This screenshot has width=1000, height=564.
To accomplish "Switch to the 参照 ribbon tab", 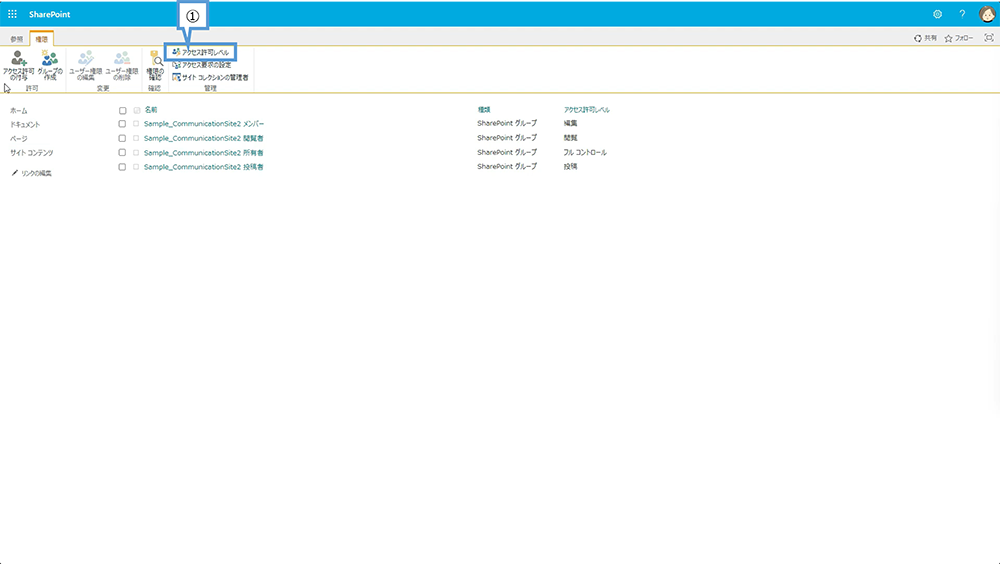I will click(17, 39).
